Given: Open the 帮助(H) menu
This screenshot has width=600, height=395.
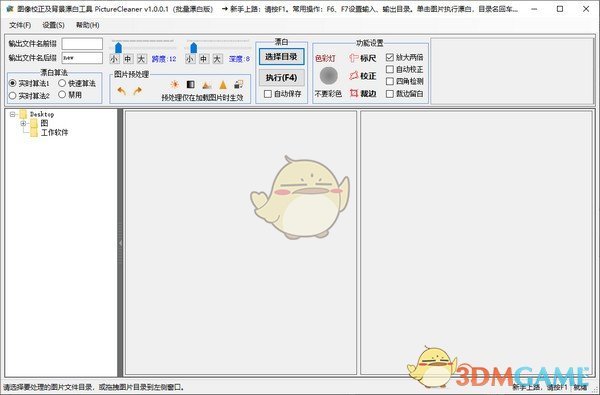Looking at the screenshot, I should click(88, 25).
